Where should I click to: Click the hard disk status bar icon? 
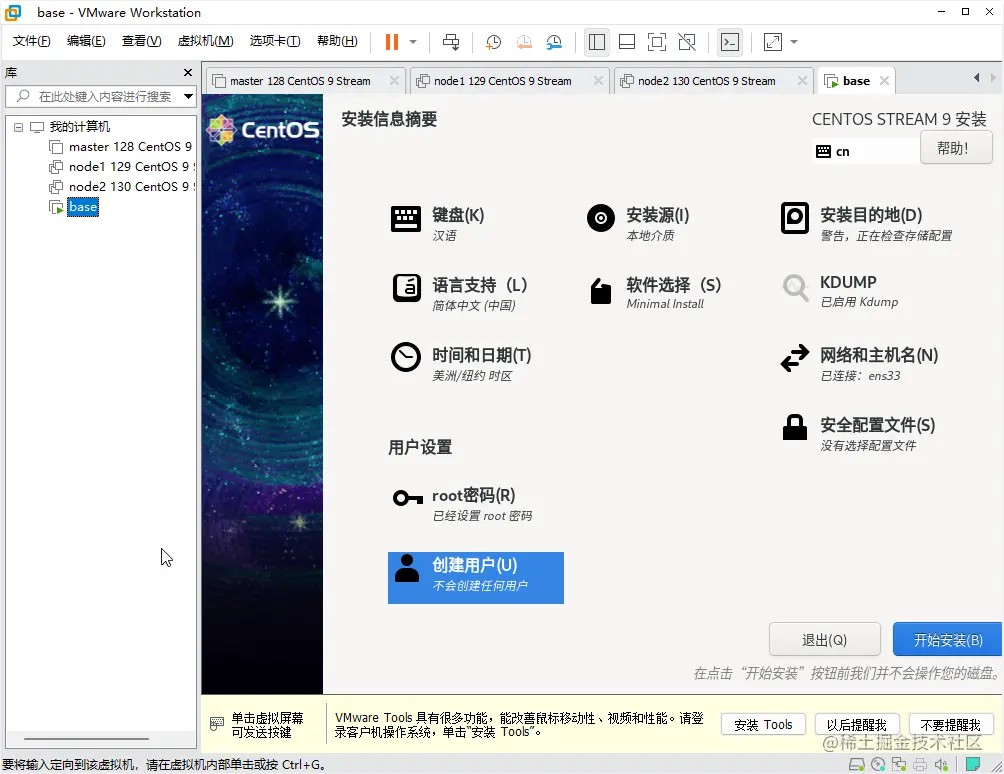click(x=857, y=764)
